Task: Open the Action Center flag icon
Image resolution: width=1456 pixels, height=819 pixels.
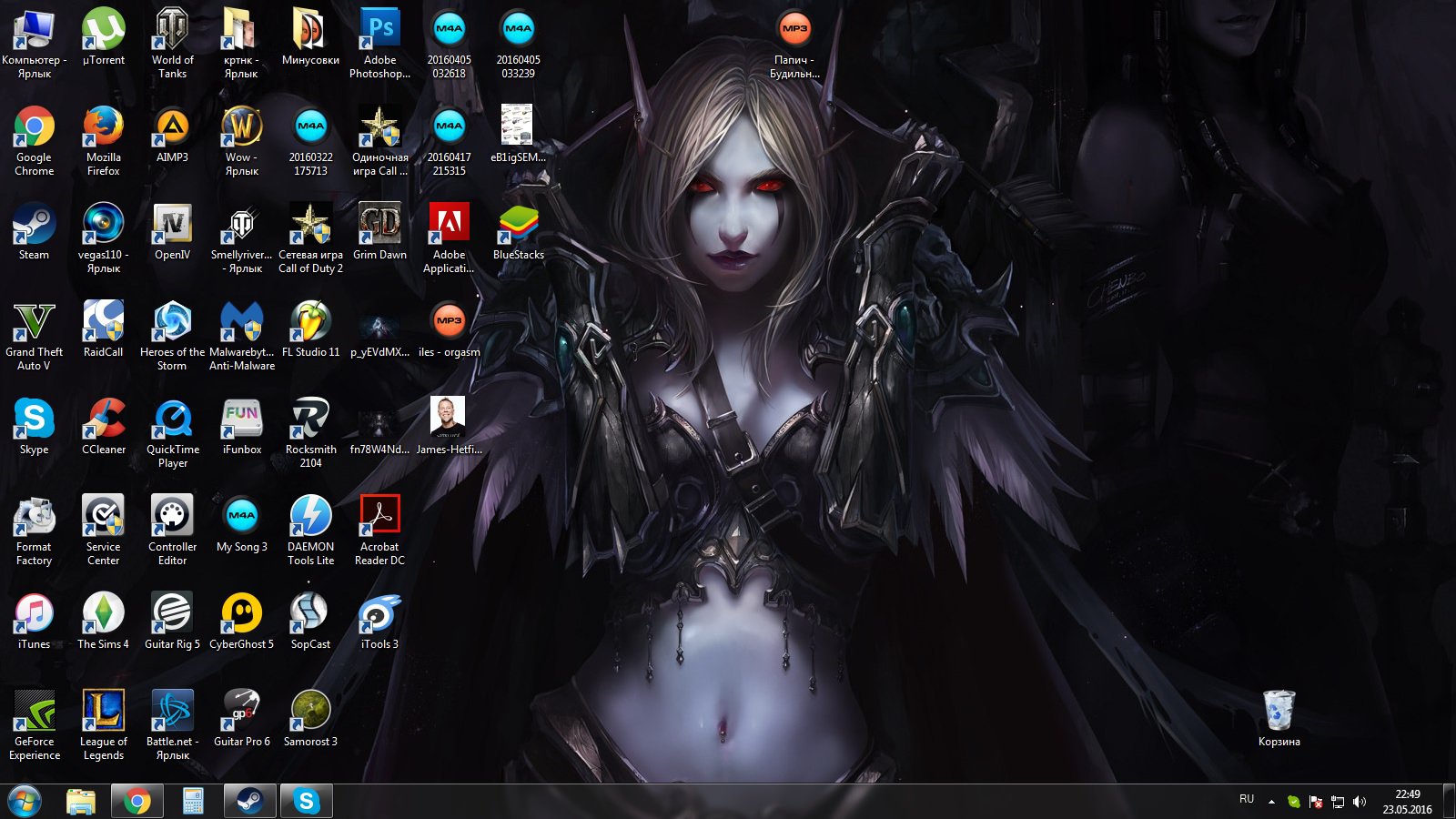Action: click(1316, 802)
